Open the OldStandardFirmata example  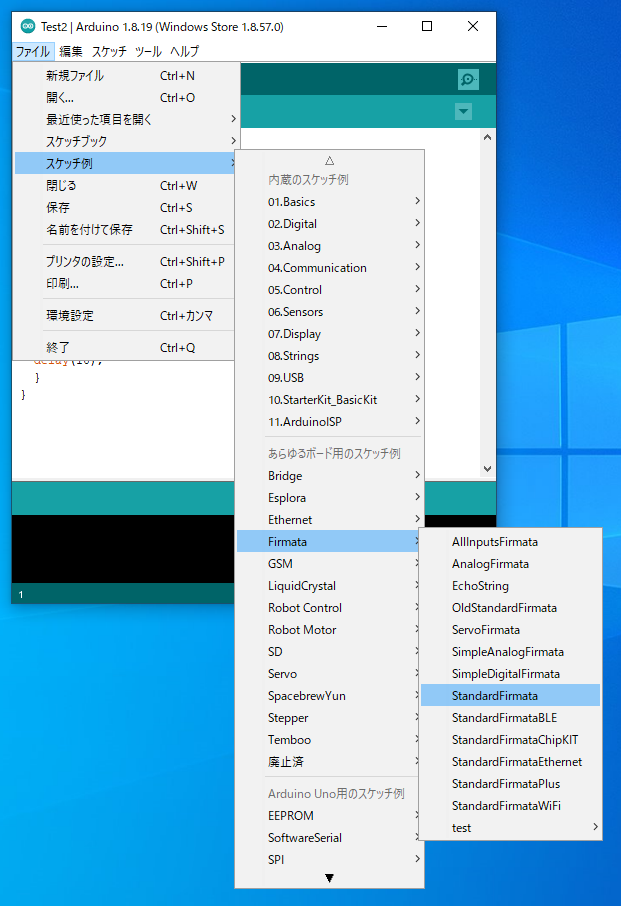(x=511, y=607)
